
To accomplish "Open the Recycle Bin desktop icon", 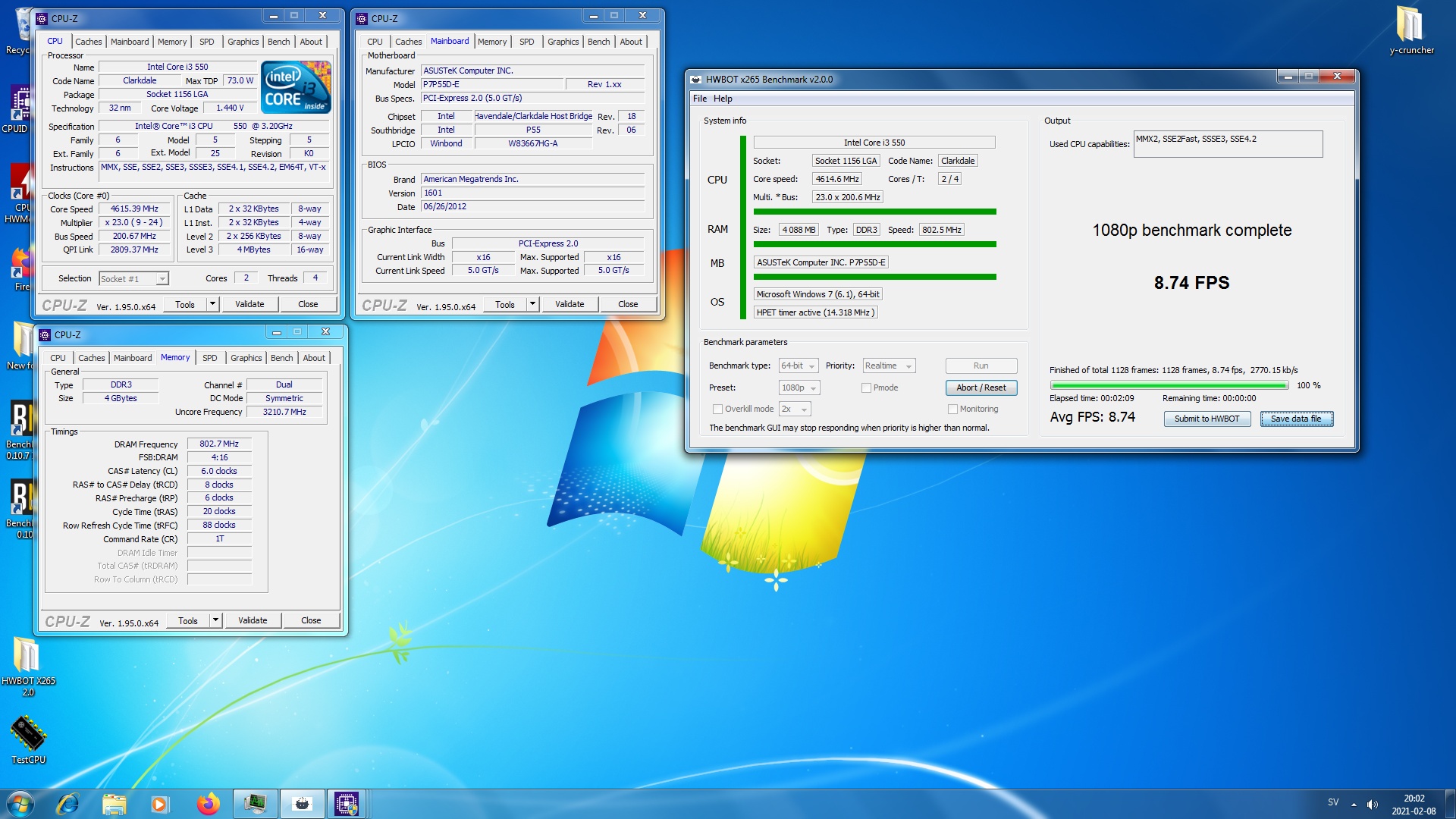I will (x=18, y=32).
